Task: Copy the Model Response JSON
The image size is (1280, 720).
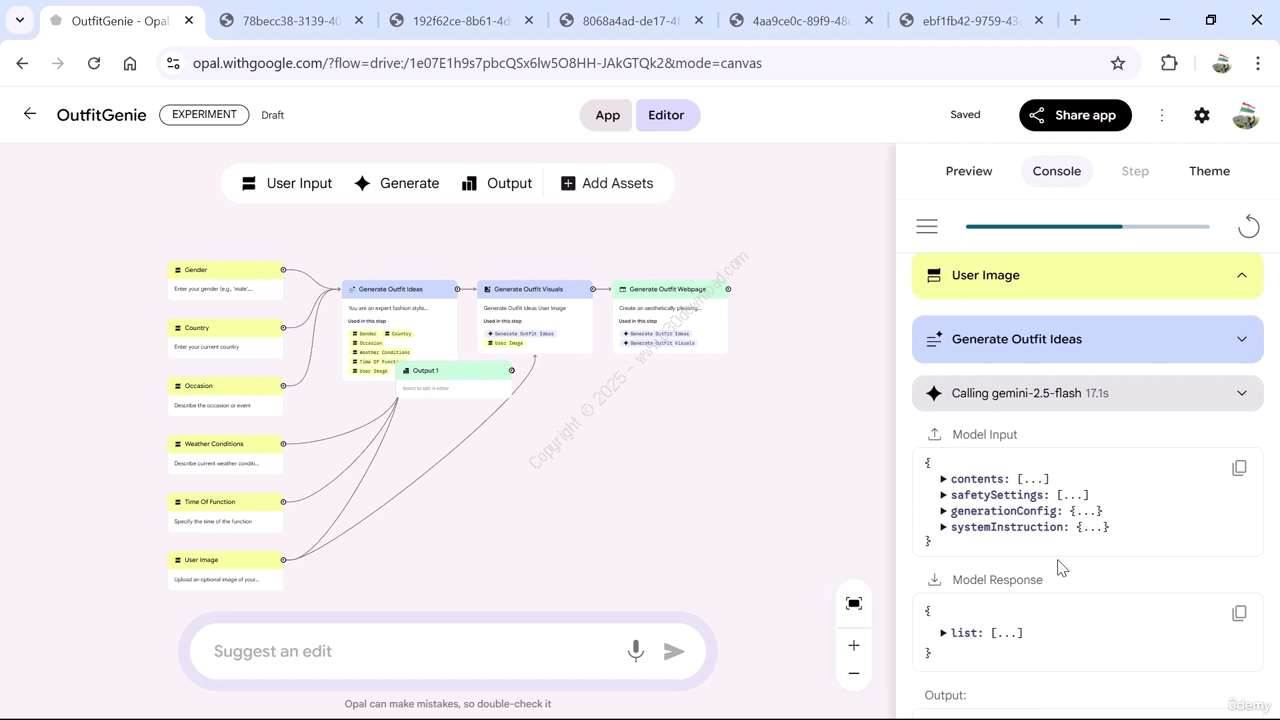Action: 1239,613
